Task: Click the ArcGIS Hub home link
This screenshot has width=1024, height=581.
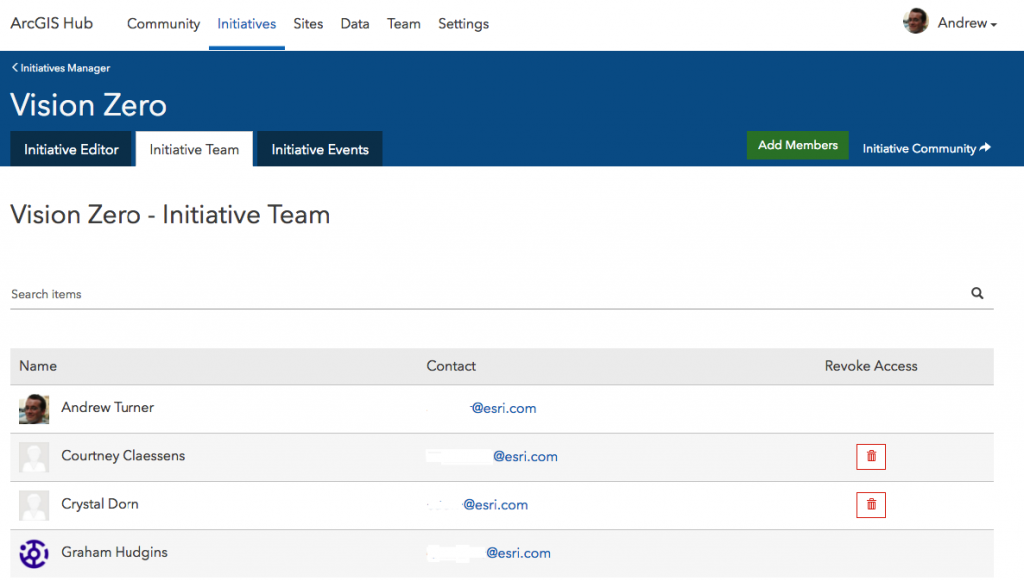Action: 51,23
